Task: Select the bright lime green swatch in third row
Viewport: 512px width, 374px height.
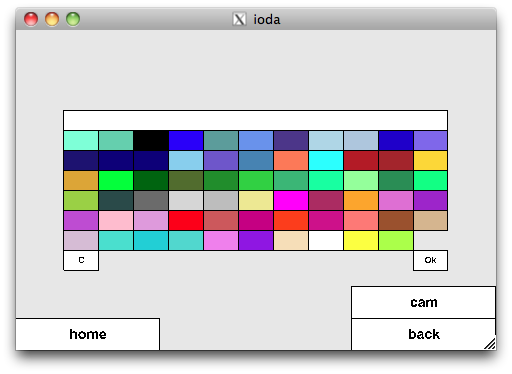Action: tap(116, 181)
